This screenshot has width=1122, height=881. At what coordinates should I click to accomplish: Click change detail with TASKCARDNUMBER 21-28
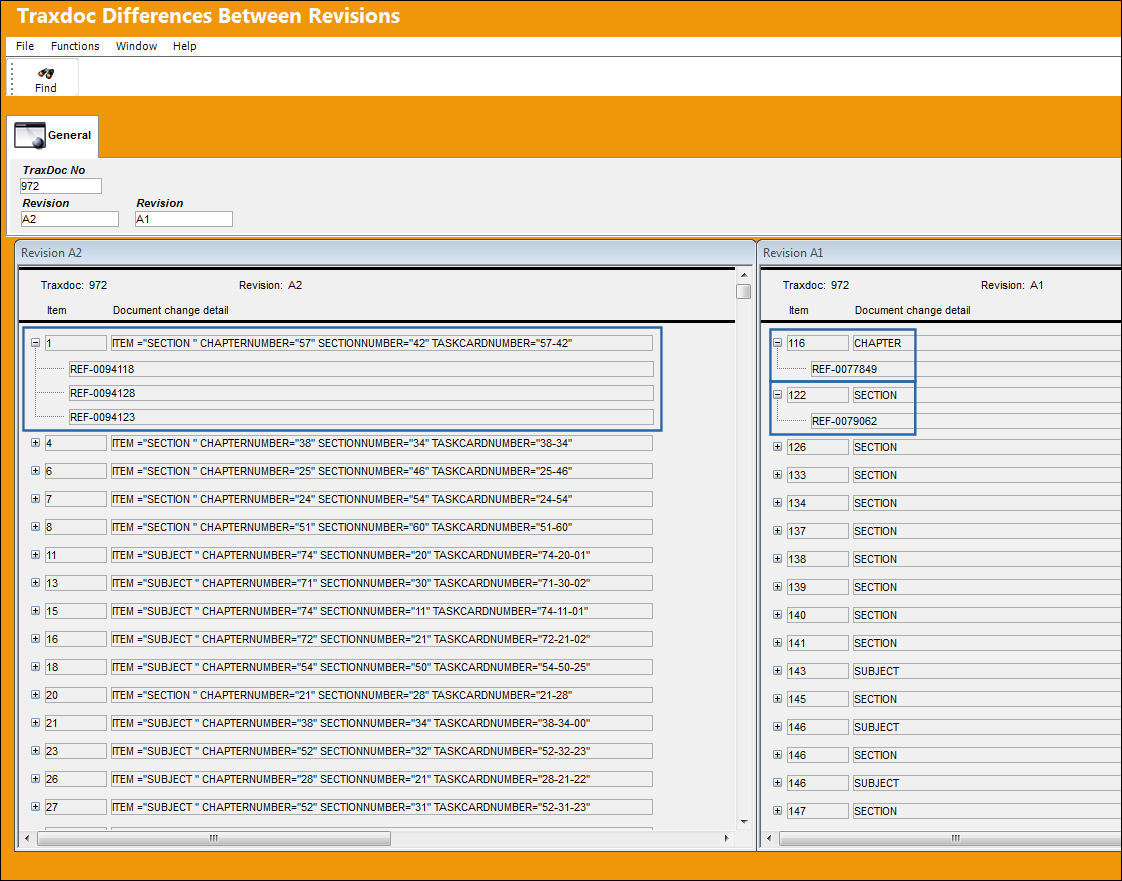[x=381, y=694]
